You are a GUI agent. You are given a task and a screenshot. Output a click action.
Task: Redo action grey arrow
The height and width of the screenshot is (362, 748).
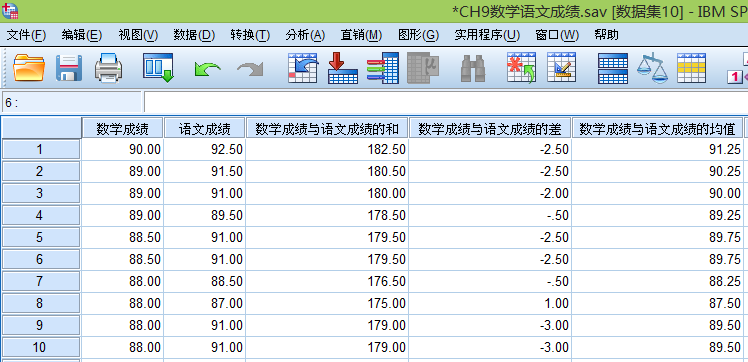(250, 70)
